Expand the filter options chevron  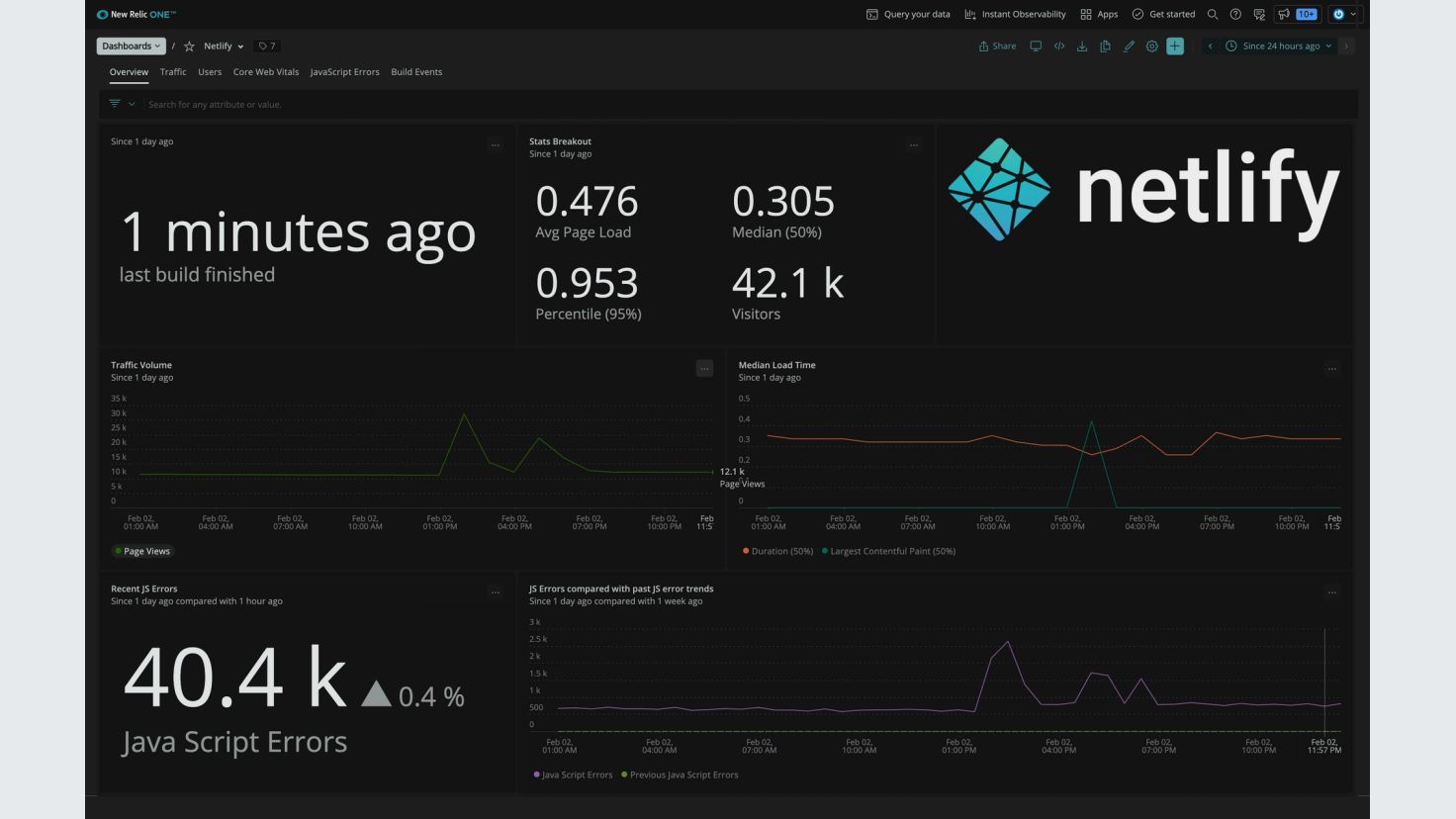[x=132, y=104]
